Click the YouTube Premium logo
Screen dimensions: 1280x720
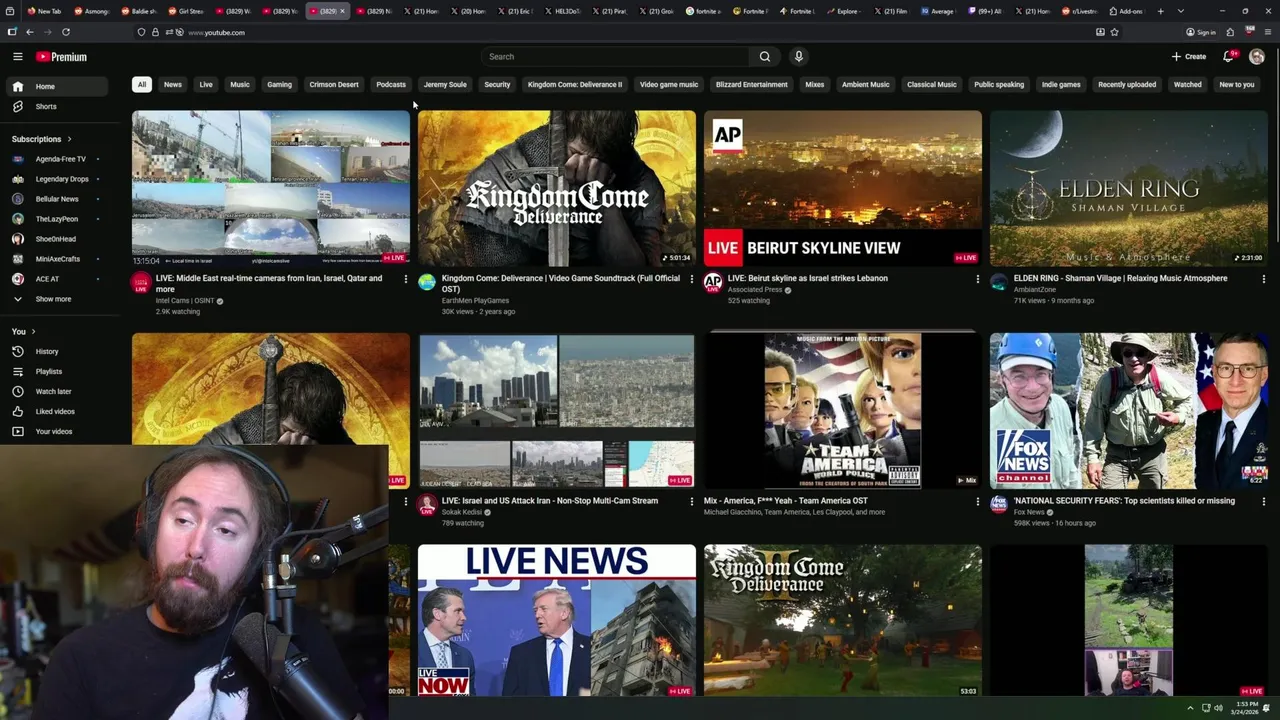click(x=61, y=57)
